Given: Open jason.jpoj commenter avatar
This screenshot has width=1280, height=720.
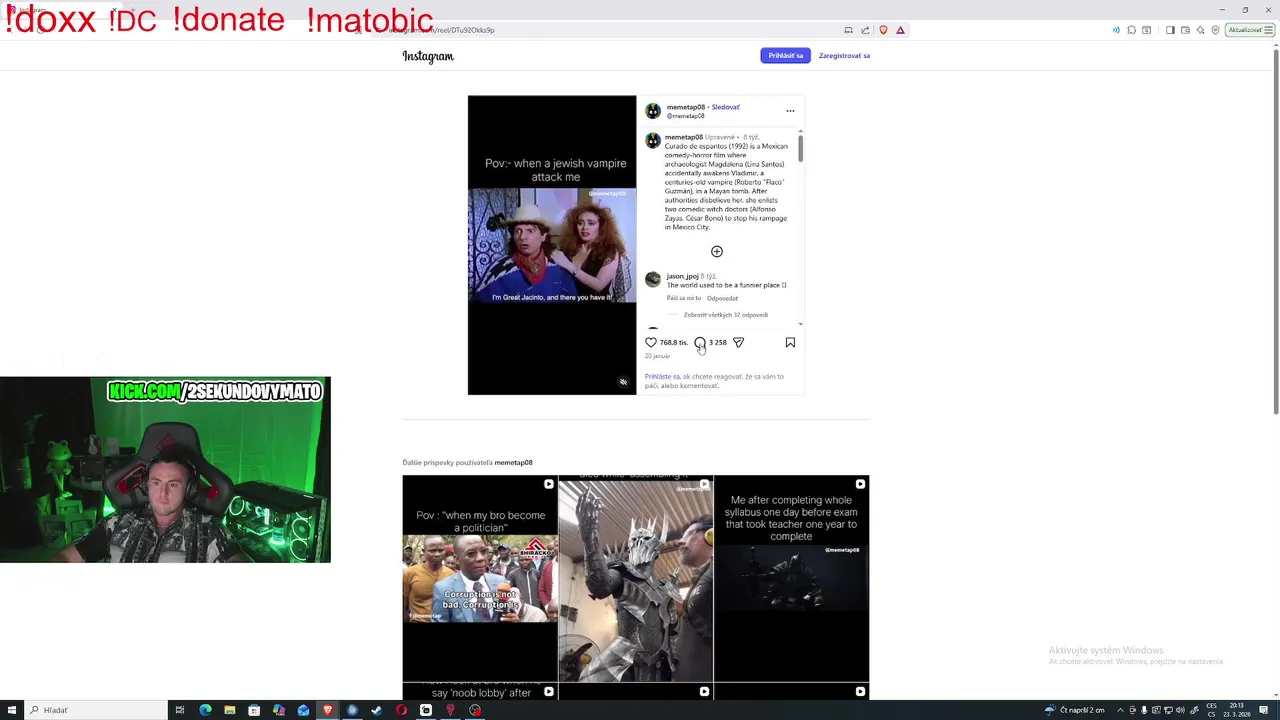Looking at the screenshot, I should [653, 279].
